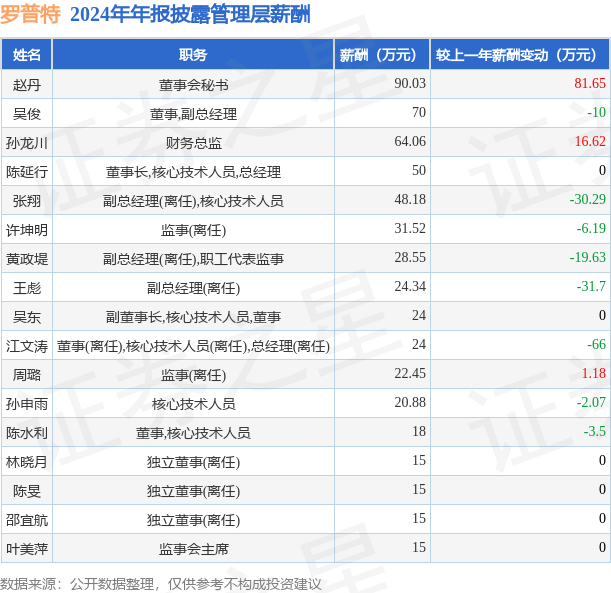Click the change value -66

(596, 344)
